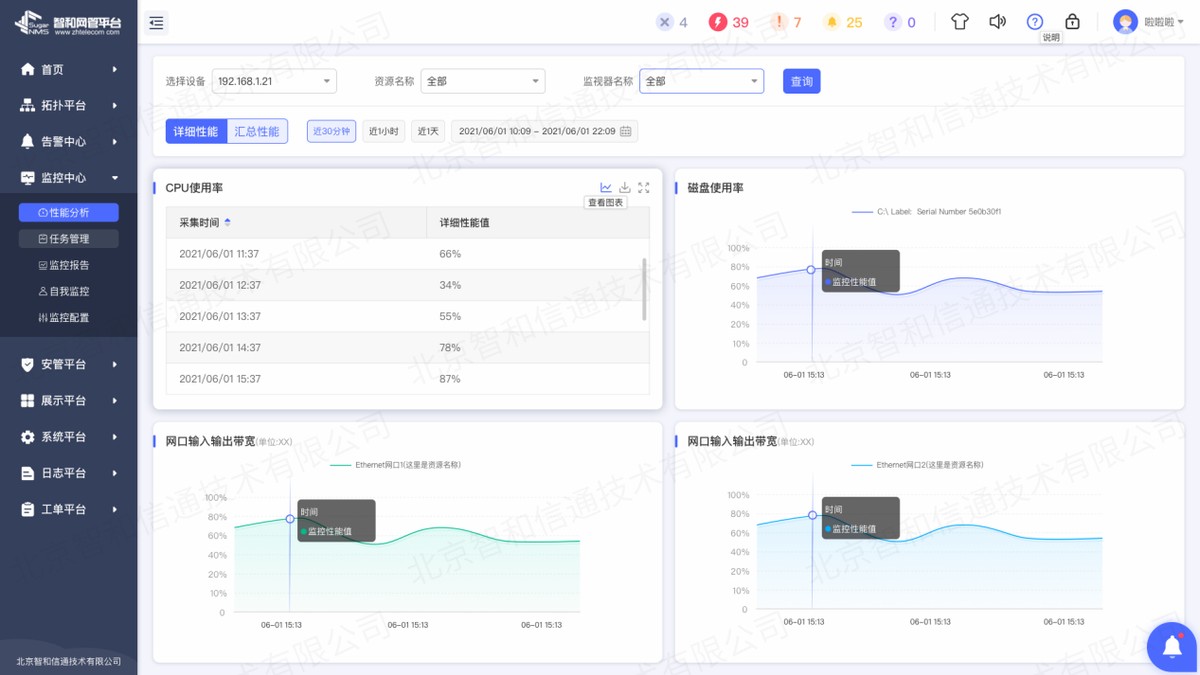Click the 查询 search button
Screen dimensions: 1200x675
point(801,81)
